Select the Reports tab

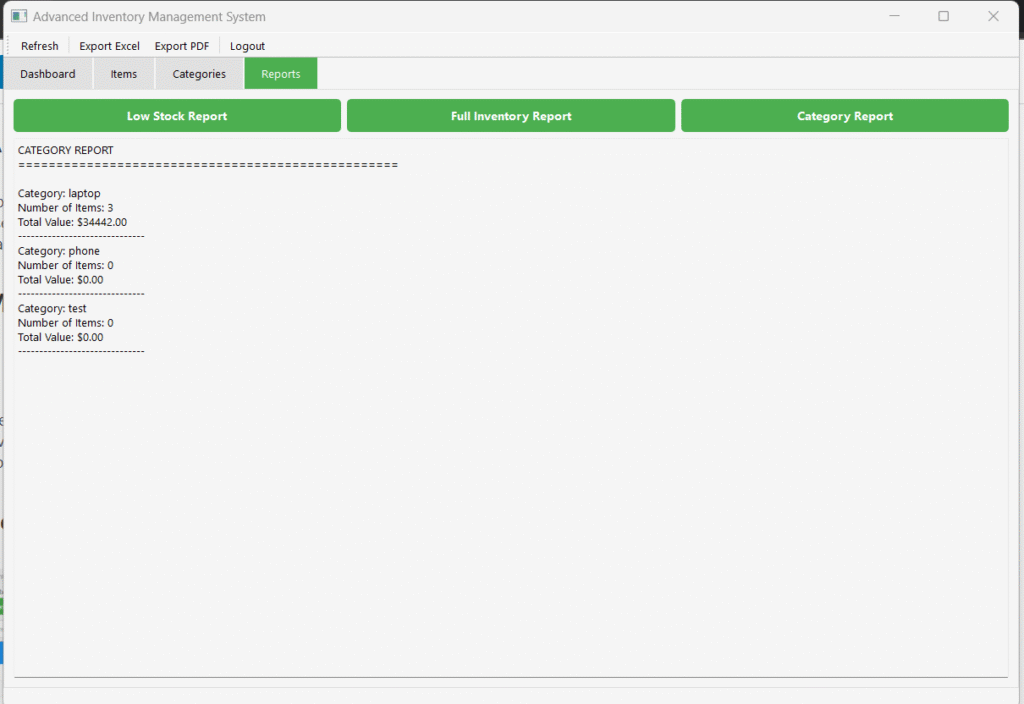281,73
